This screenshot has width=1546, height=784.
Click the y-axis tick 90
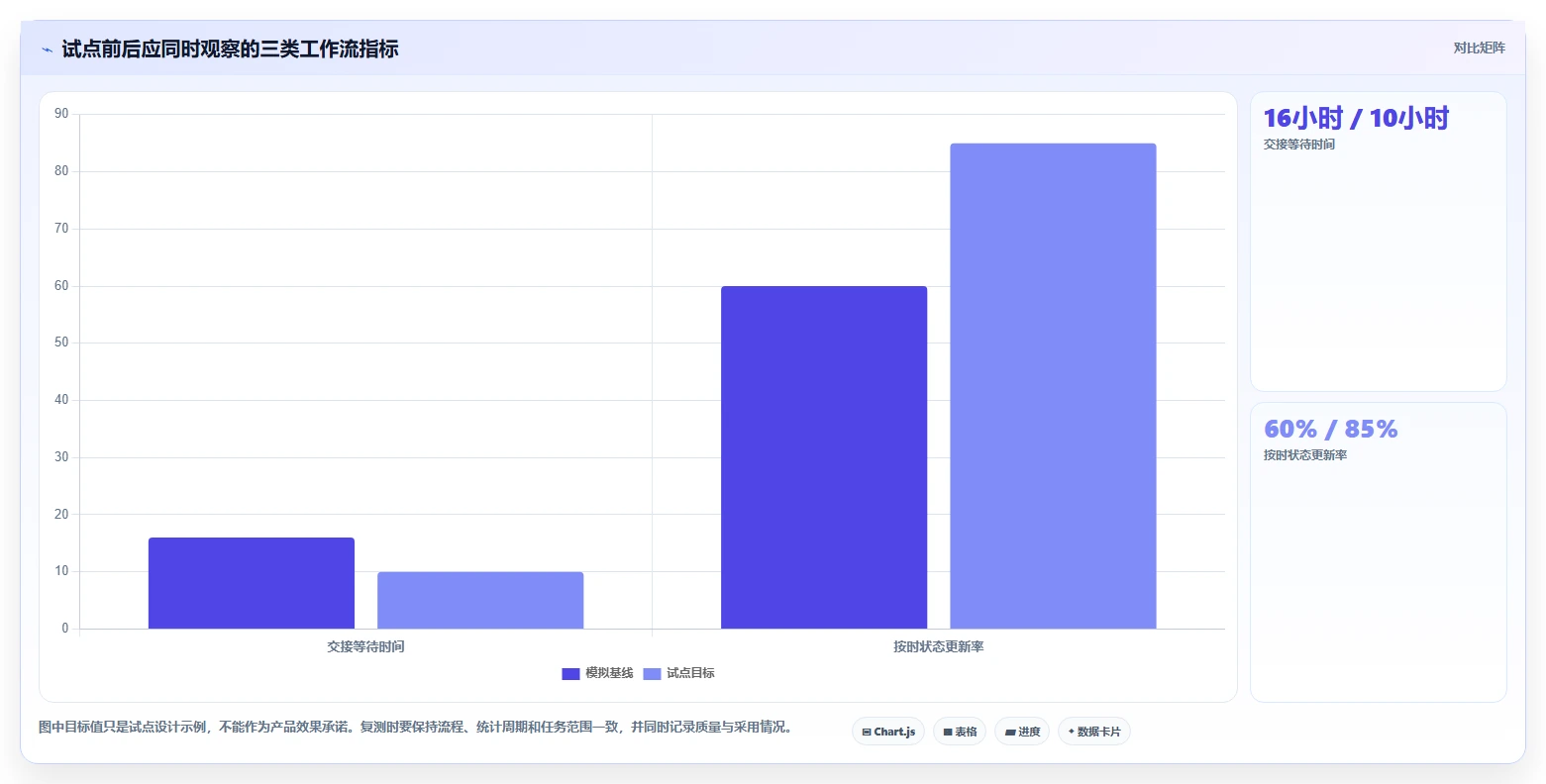click(x=62, y=114)
